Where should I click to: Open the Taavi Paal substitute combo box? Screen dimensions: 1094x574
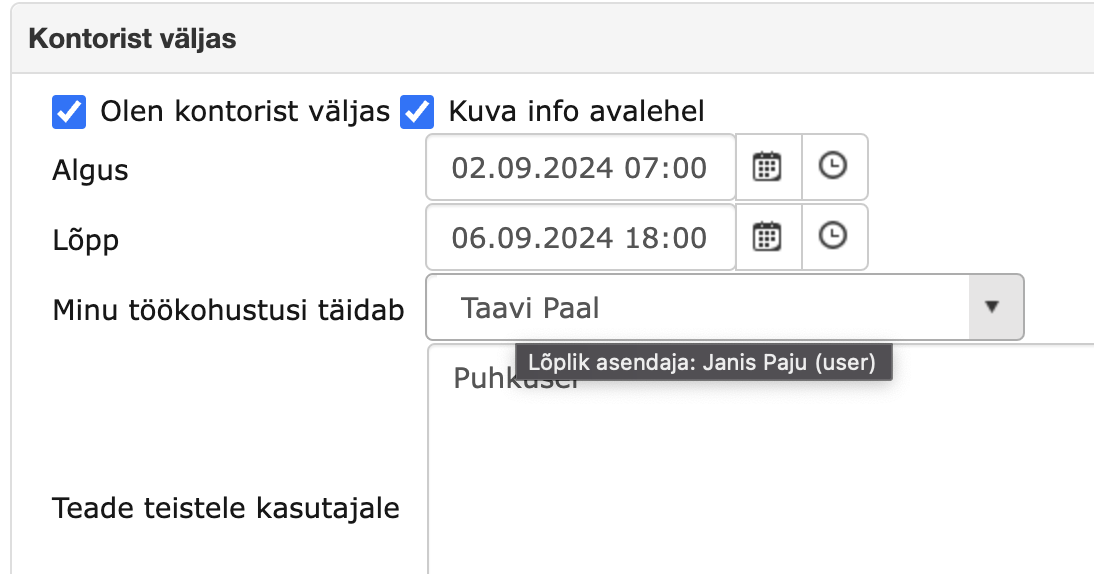[x=725, y=307]
